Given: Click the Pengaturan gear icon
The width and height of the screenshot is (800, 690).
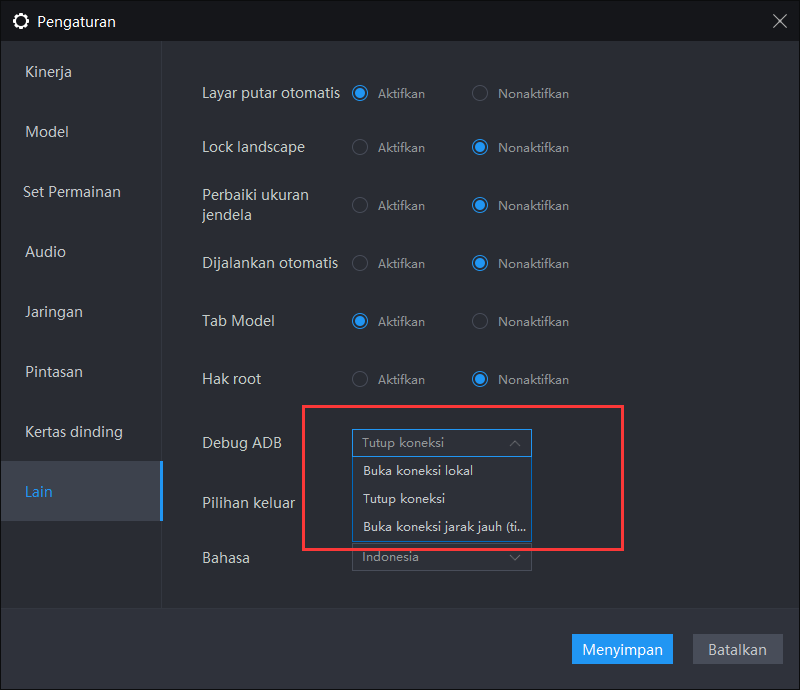Looking at the screenshot, I should click(21, 21).
